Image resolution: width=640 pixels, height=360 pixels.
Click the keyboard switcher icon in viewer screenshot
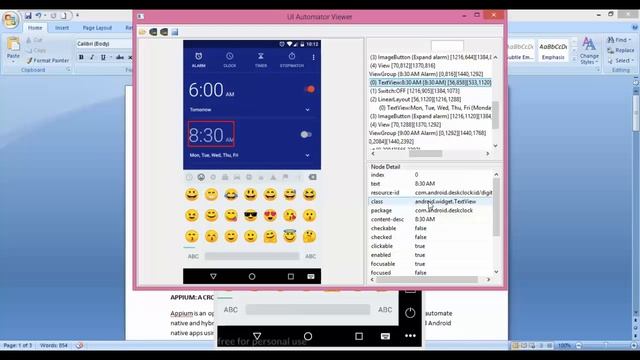pyautogui.click(x=311, y=276)
